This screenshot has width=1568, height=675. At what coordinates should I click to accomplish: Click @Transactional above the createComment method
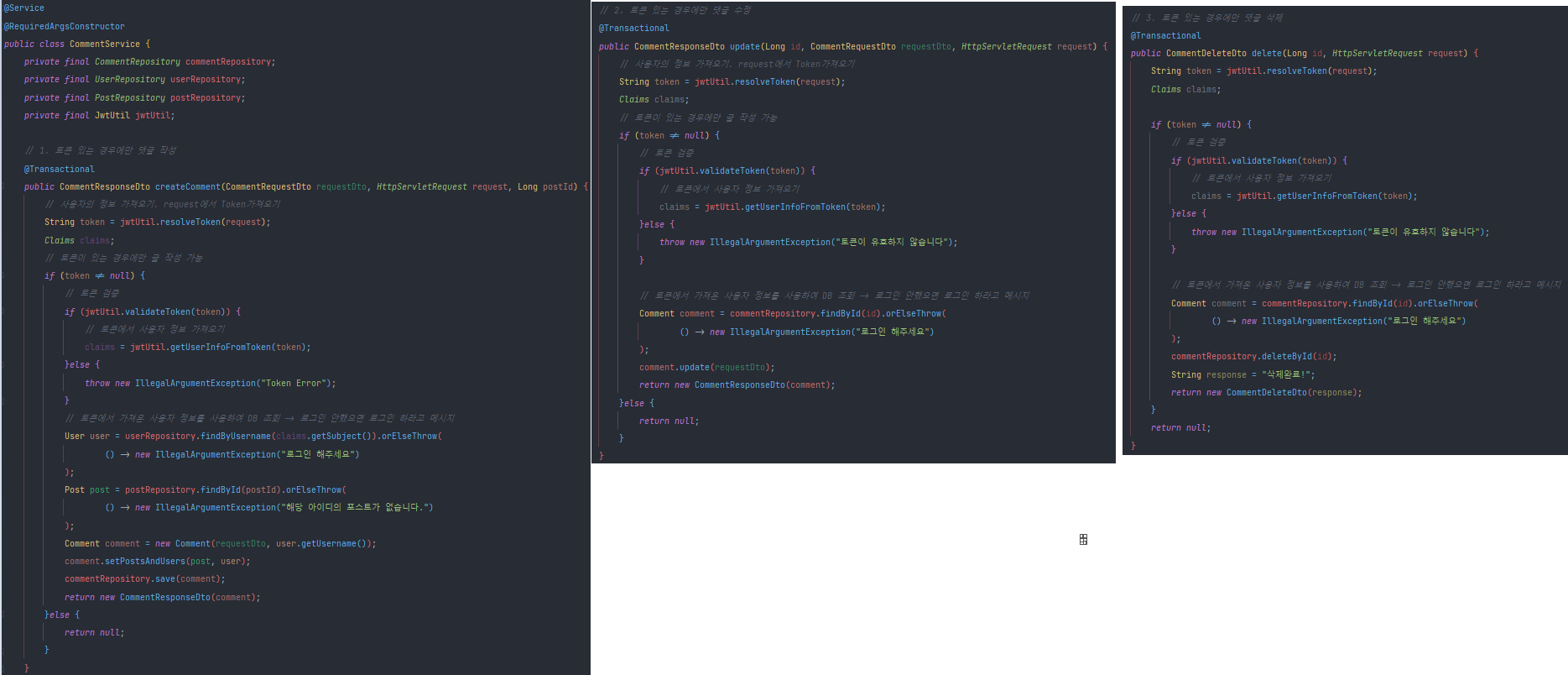coord(60,169)
